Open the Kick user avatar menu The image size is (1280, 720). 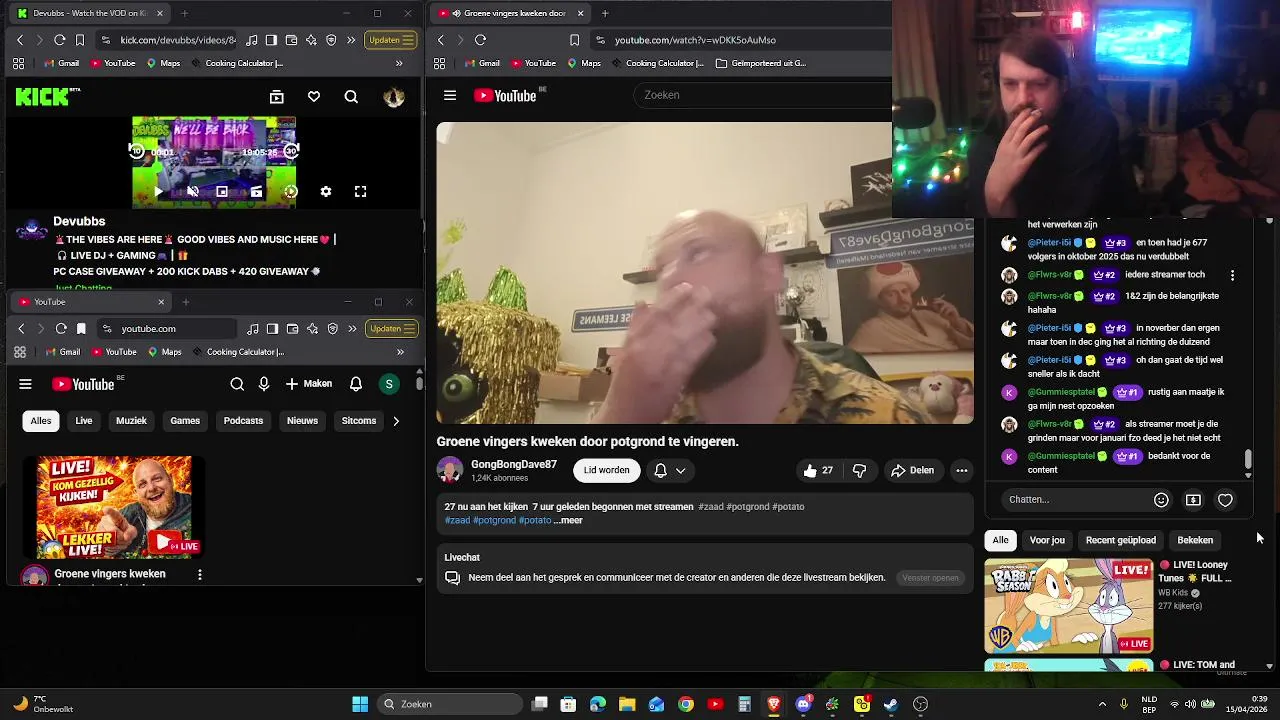click(394, 97)
